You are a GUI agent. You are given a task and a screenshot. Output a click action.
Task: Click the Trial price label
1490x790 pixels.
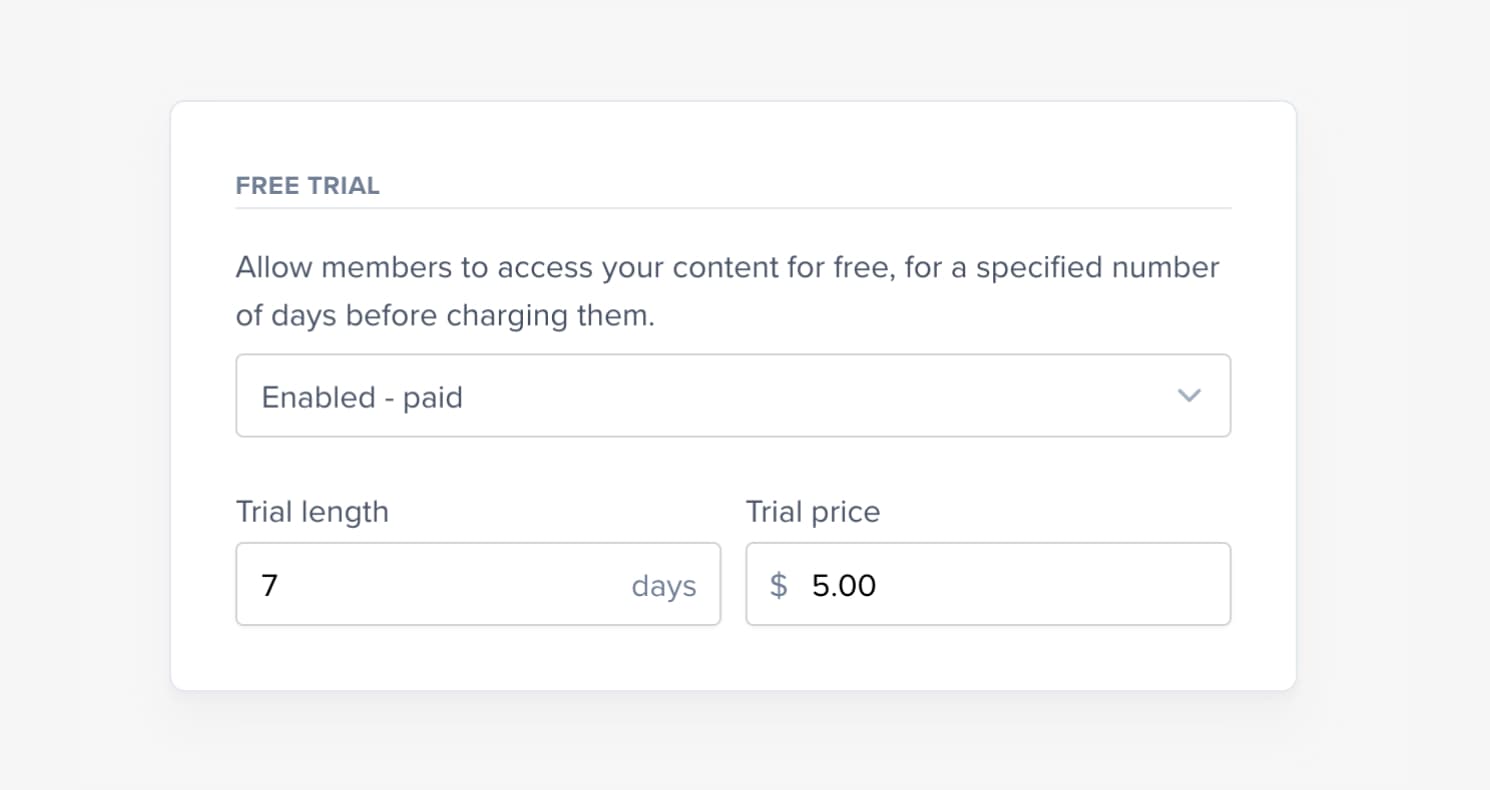pyautogui.click(x=812, y=511)
